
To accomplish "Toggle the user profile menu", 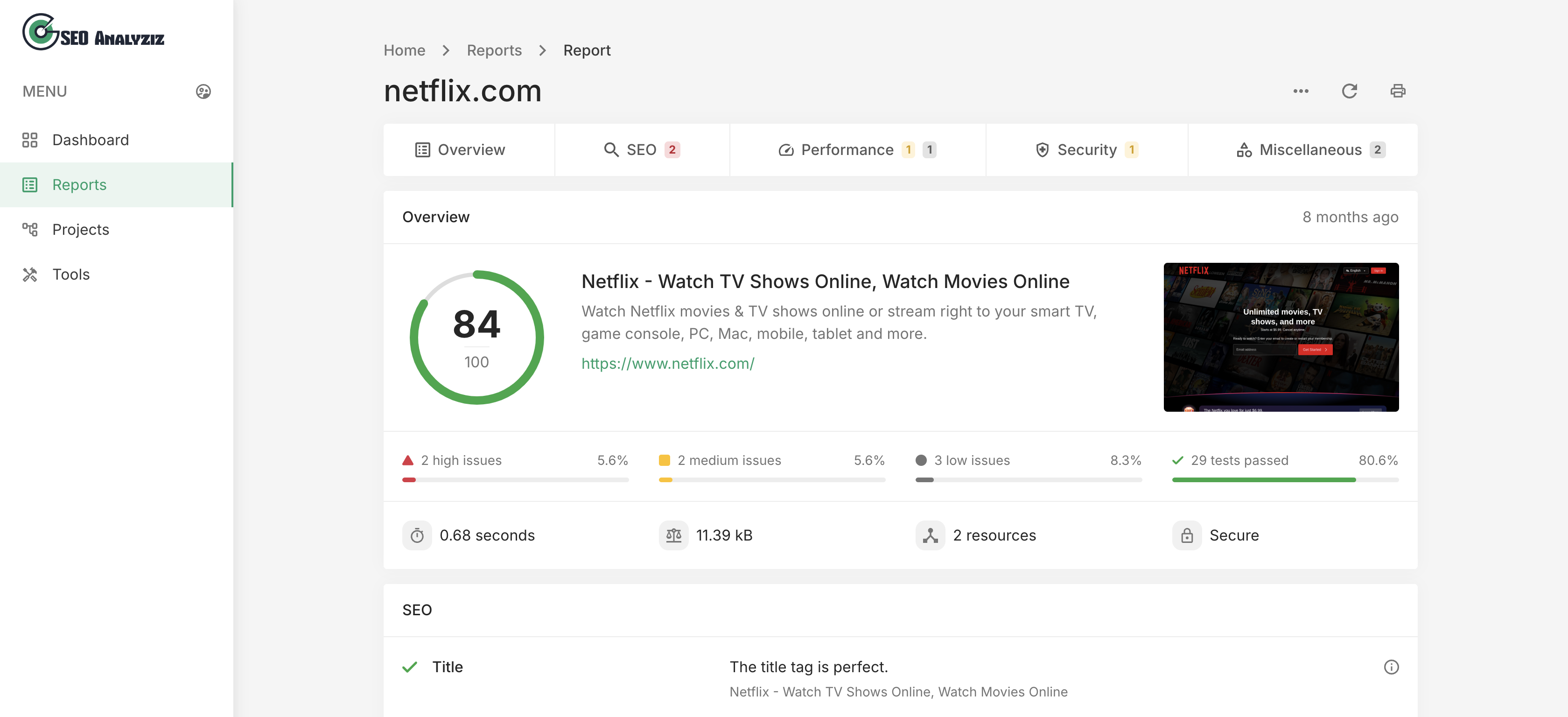I will (203, 91).
